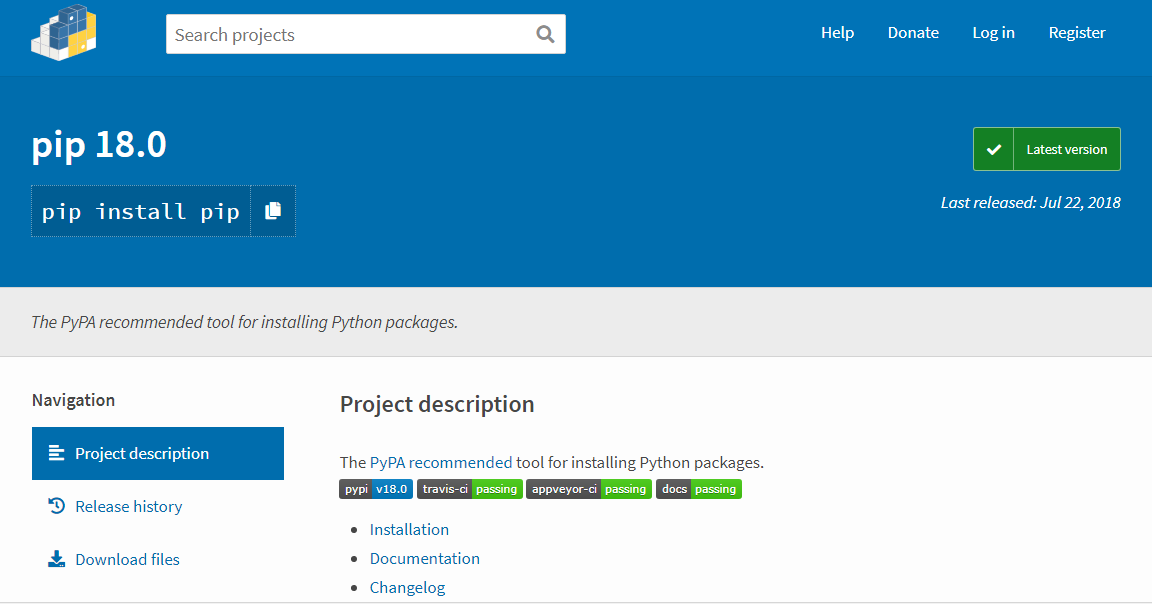The image size is (1152, 604).
Task: Click the Register link in header
Action: (1077, 33)
